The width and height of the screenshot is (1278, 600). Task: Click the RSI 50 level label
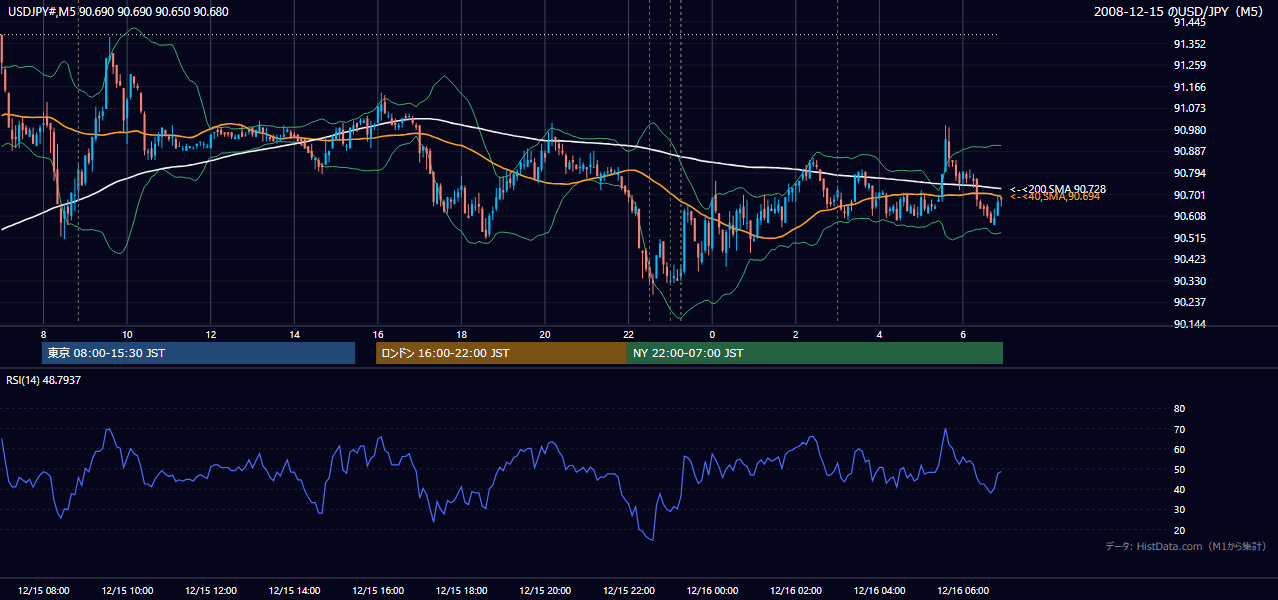[1179, 470]
